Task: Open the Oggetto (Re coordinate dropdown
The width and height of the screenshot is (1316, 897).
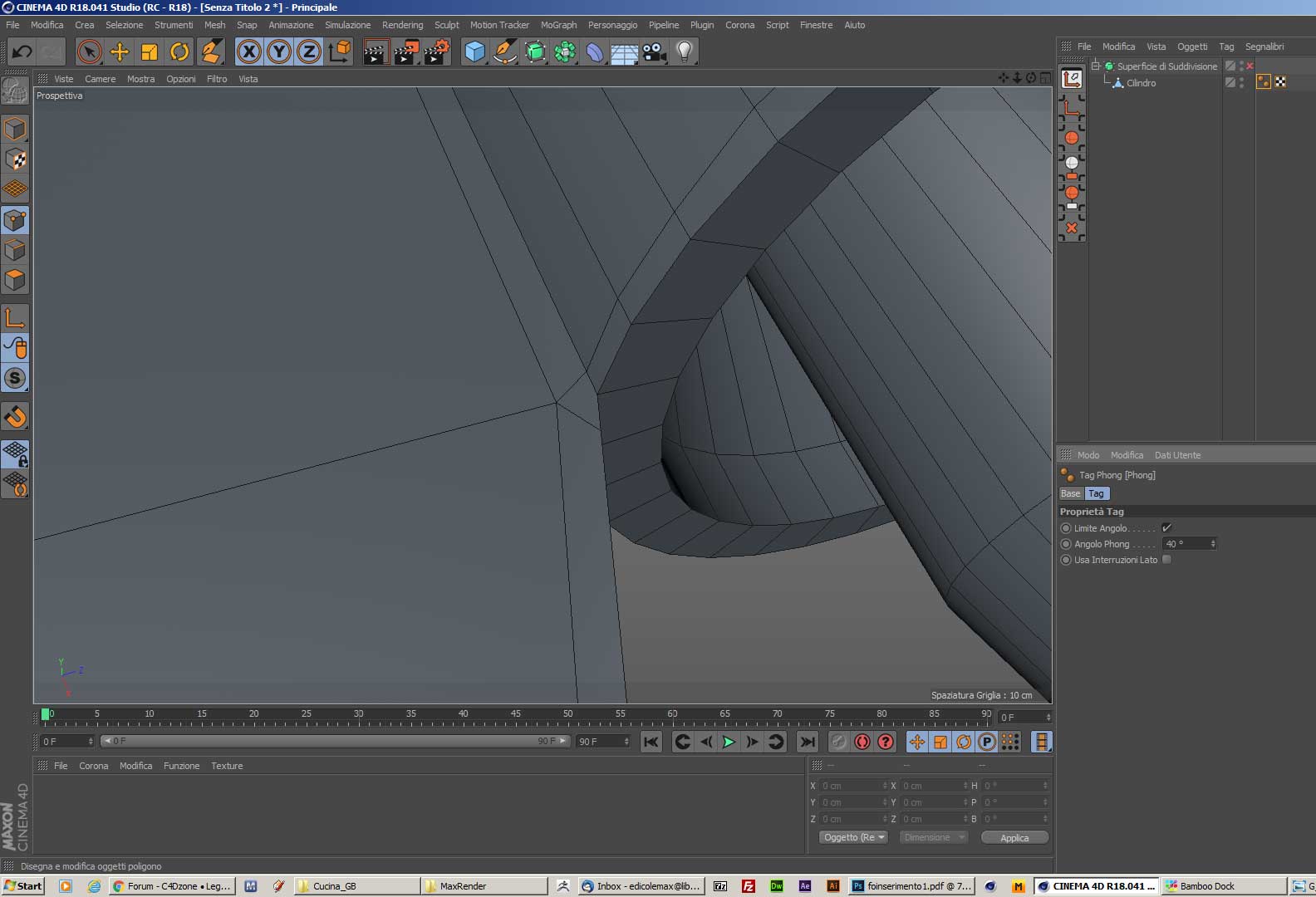Action: coord(853,837)
